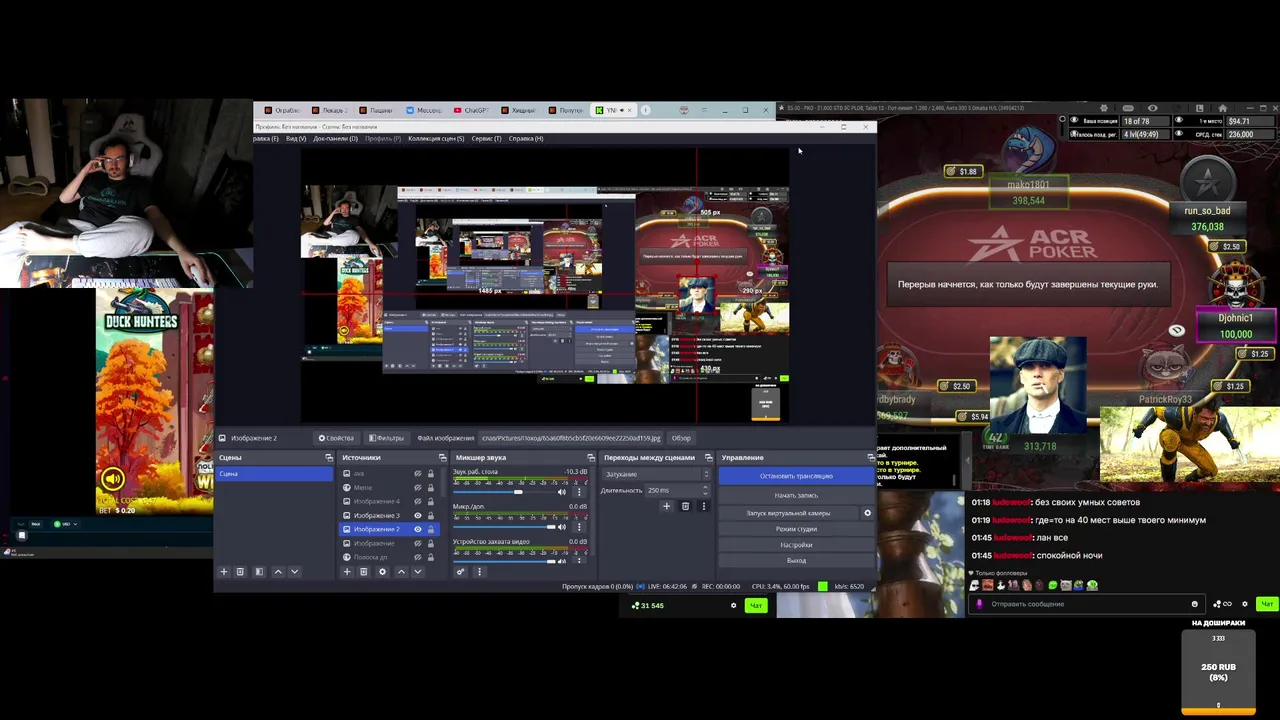Open Фильтры for selected source

385,438
